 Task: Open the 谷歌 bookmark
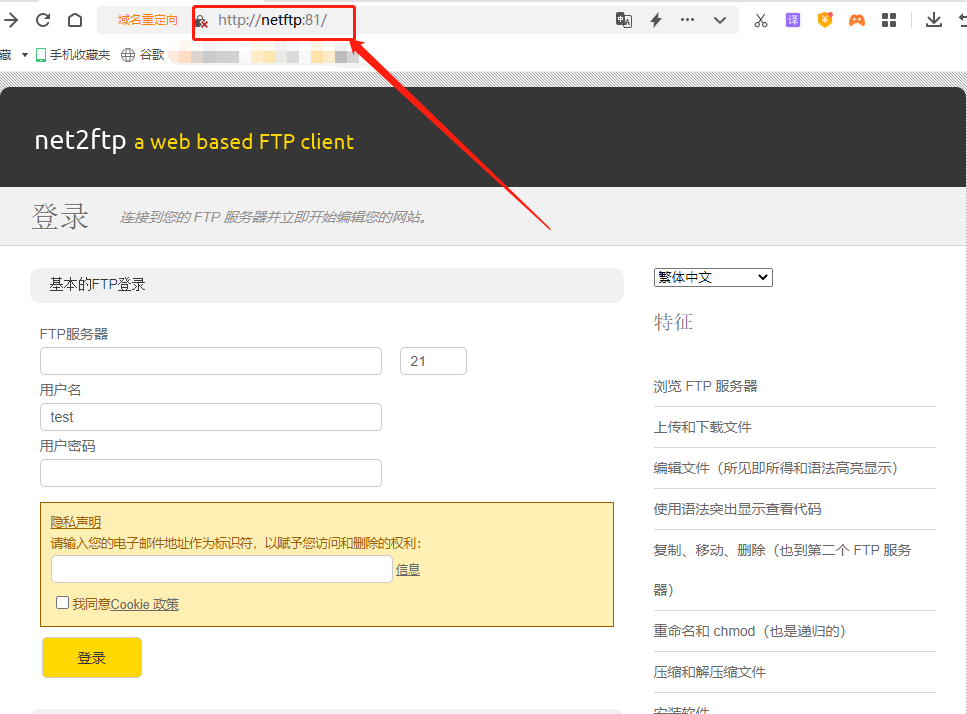click(143, 55)
